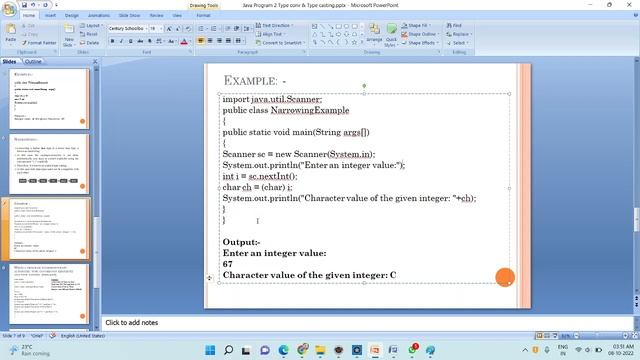Click the Line Spacing icon
This screenshot has height=360, width=640.
coord(247,29)
